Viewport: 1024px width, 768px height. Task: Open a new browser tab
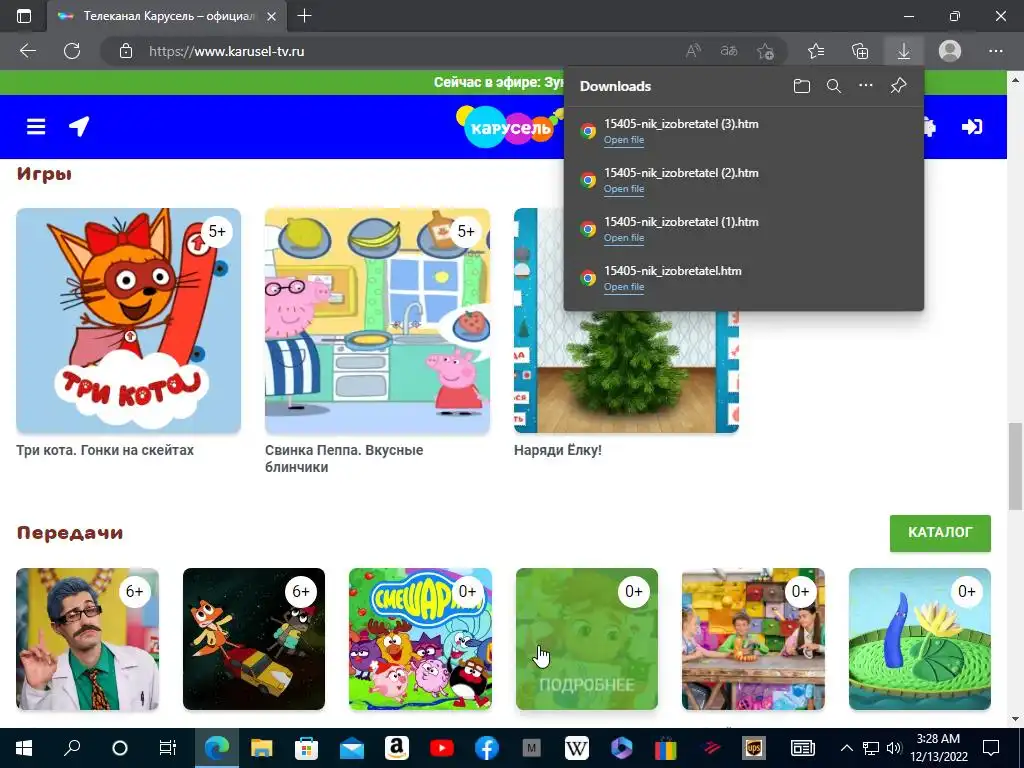point(304,16)
